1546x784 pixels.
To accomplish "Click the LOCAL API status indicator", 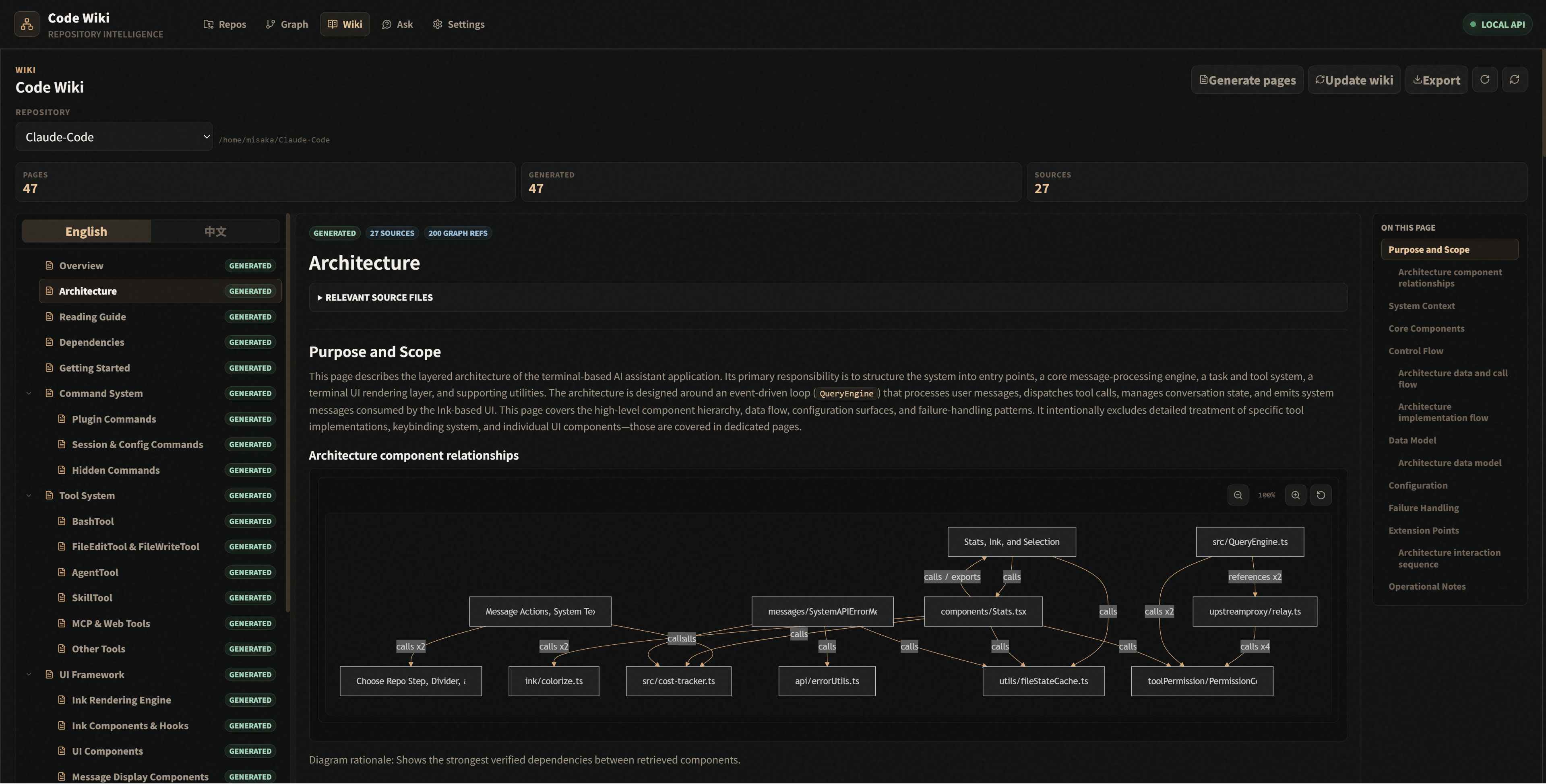I will click(1497, 25).
